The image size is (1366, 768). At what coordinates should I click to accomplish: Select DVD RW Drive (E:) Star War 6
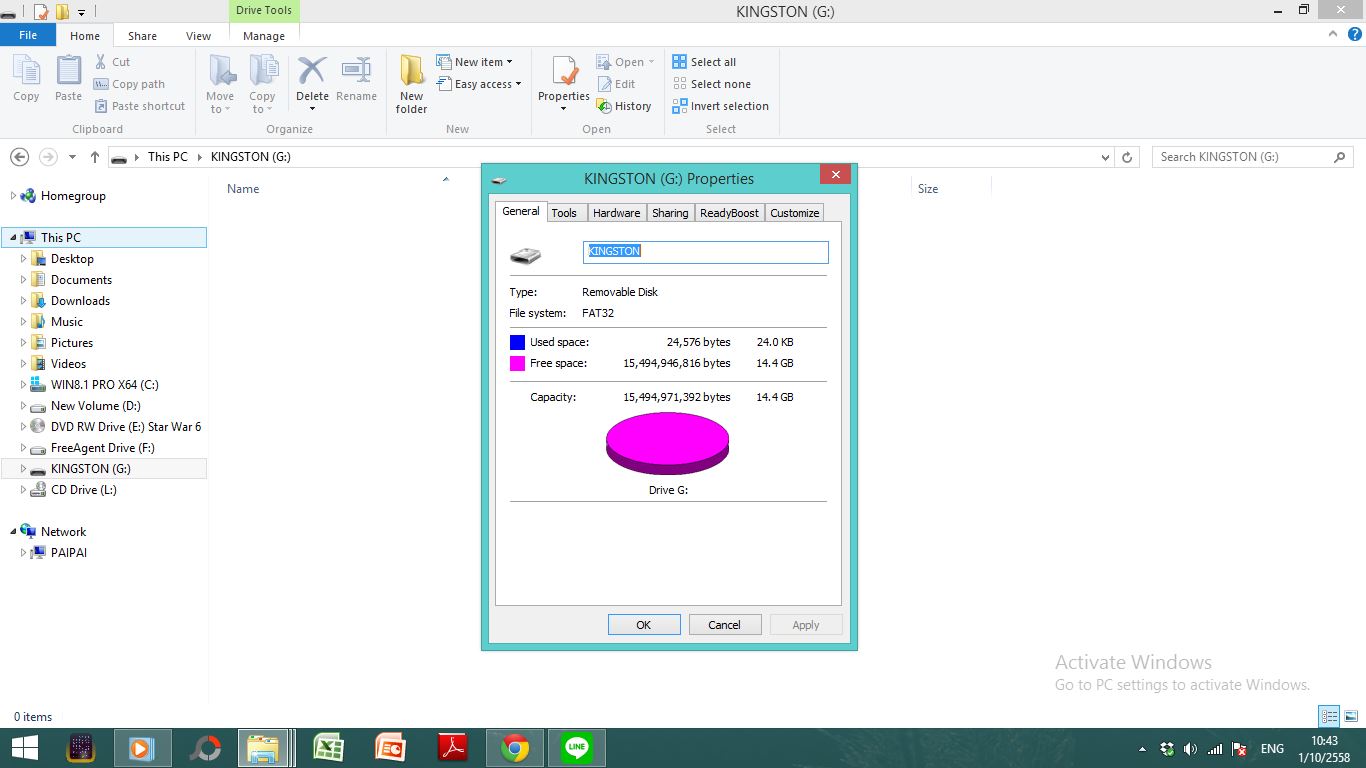click(126, 427)
